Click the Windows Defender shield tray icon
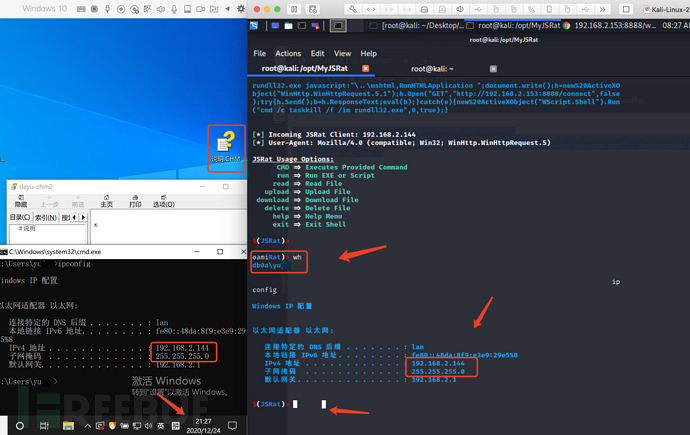690x435 pixels. [x=112, y=426]
